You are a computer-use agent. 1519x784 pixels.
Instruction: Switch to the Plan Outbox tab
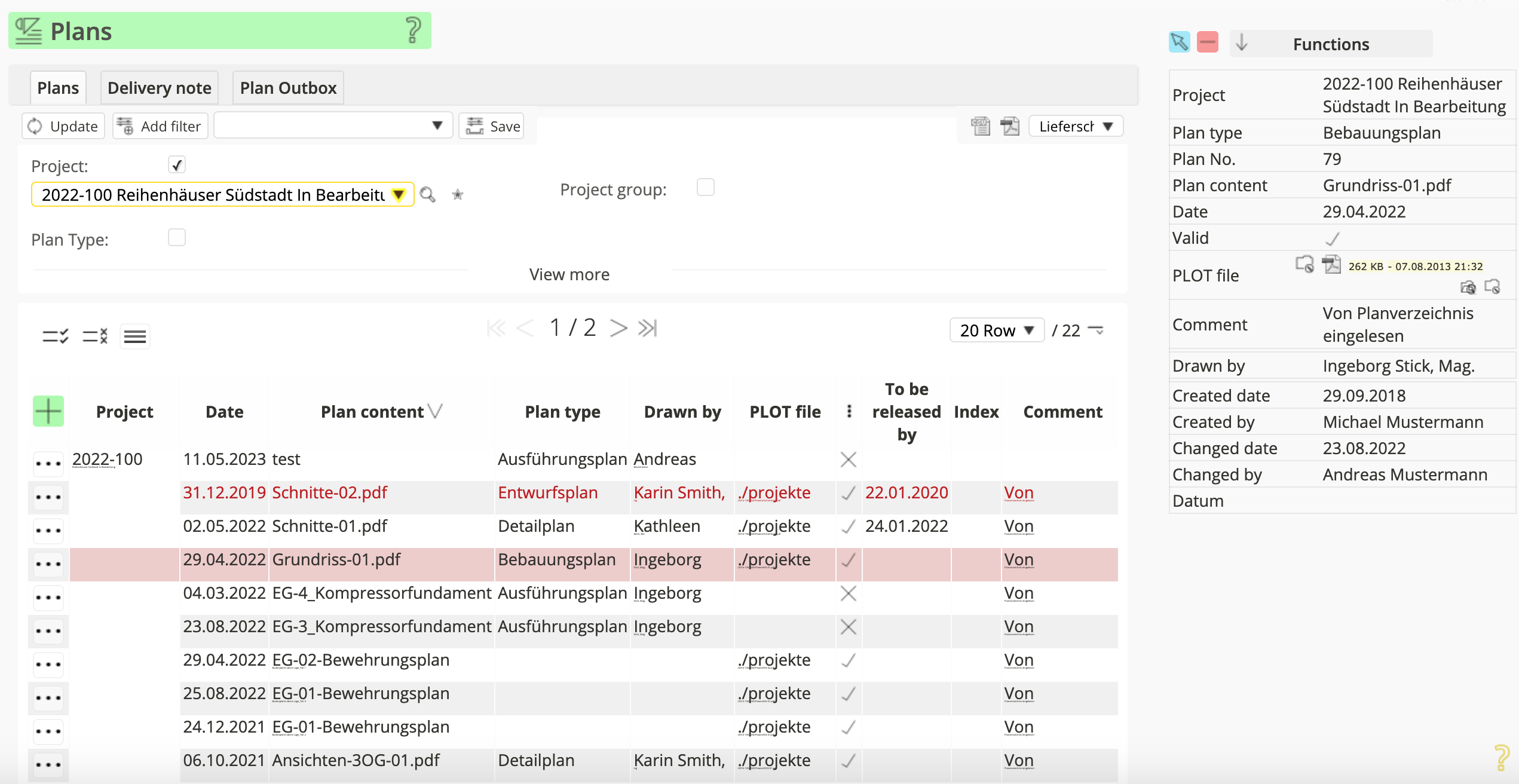[x=288, y=88]
